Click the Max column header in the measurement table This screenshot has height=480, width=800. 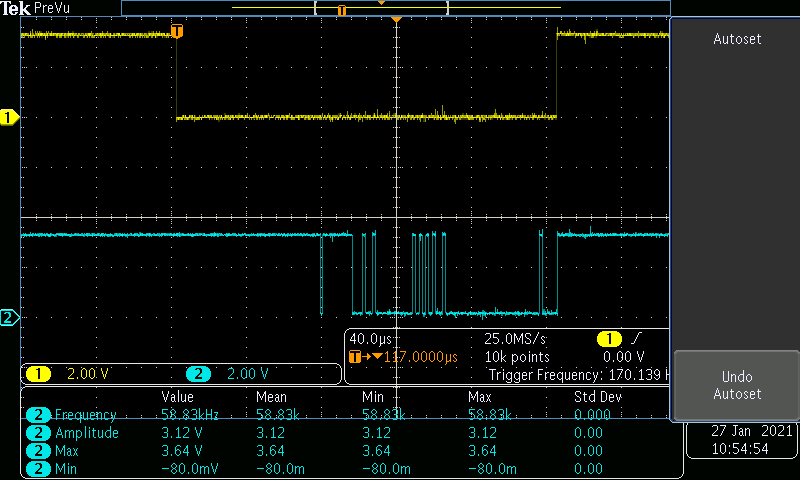point(480,397)
